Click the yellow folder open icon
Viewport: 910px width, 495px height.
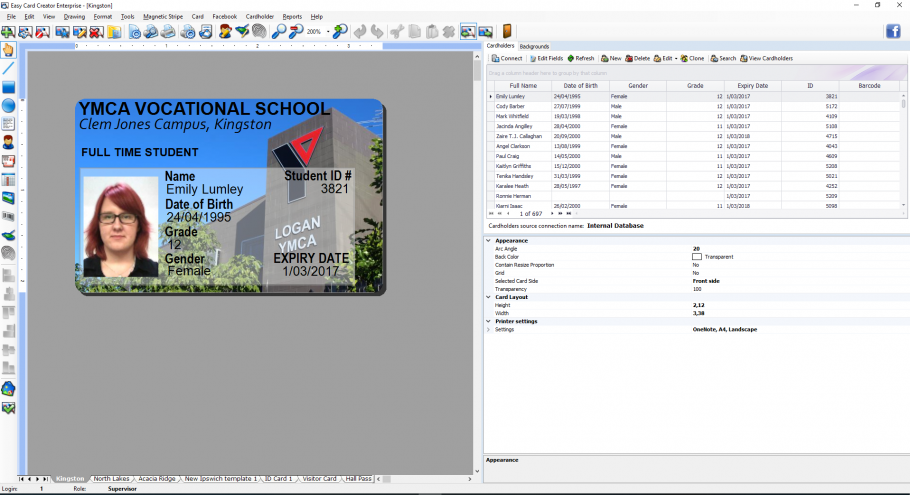coord(114,31)
